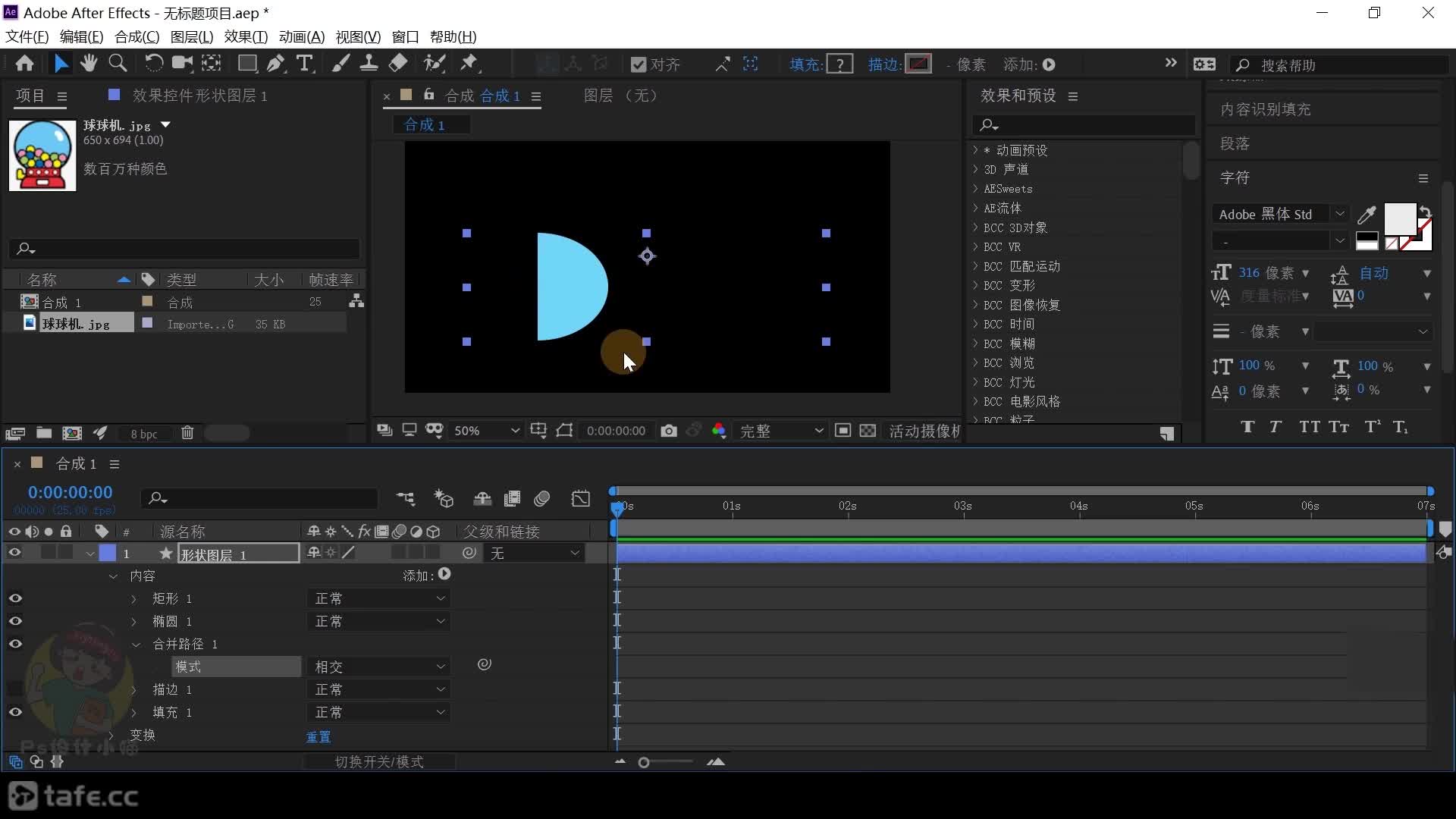Viewport: 1456px width, 819px height.
Task: Expand the 矩形 1 group
Action: 134,599
